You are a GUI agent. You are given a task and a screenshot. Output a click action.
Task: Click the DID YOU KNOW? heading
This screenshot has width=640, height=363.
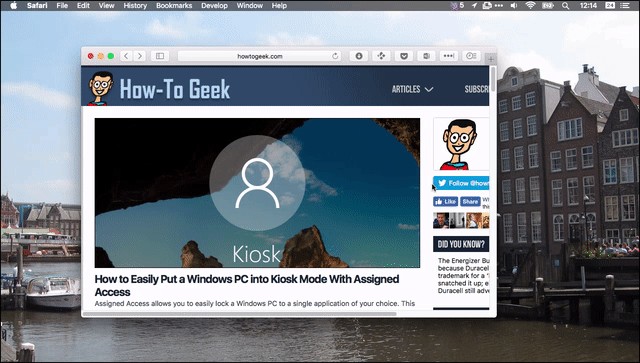[x=461, y=244]
